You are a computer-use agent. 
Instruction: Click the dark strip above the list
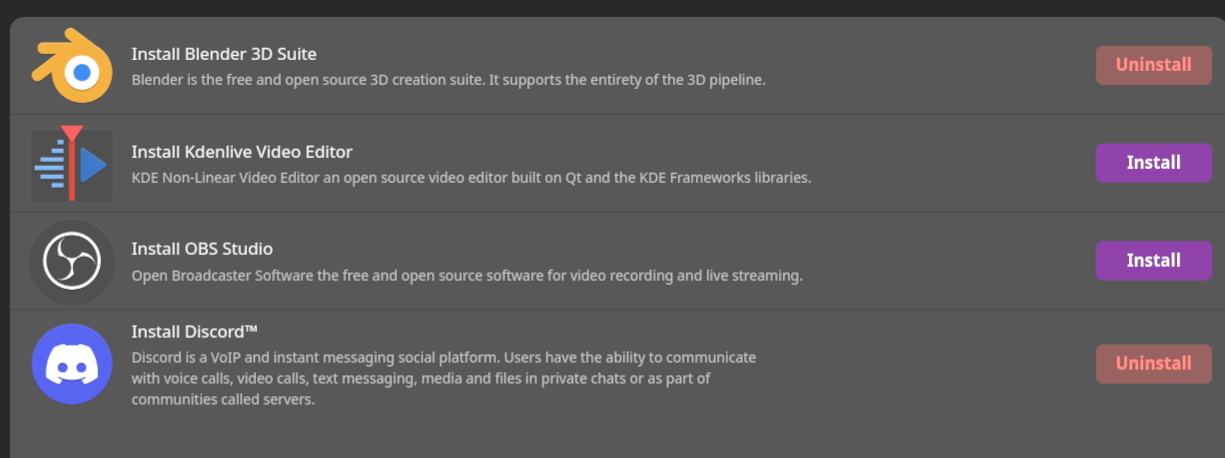pyautogui.click(x=612, y=7)
